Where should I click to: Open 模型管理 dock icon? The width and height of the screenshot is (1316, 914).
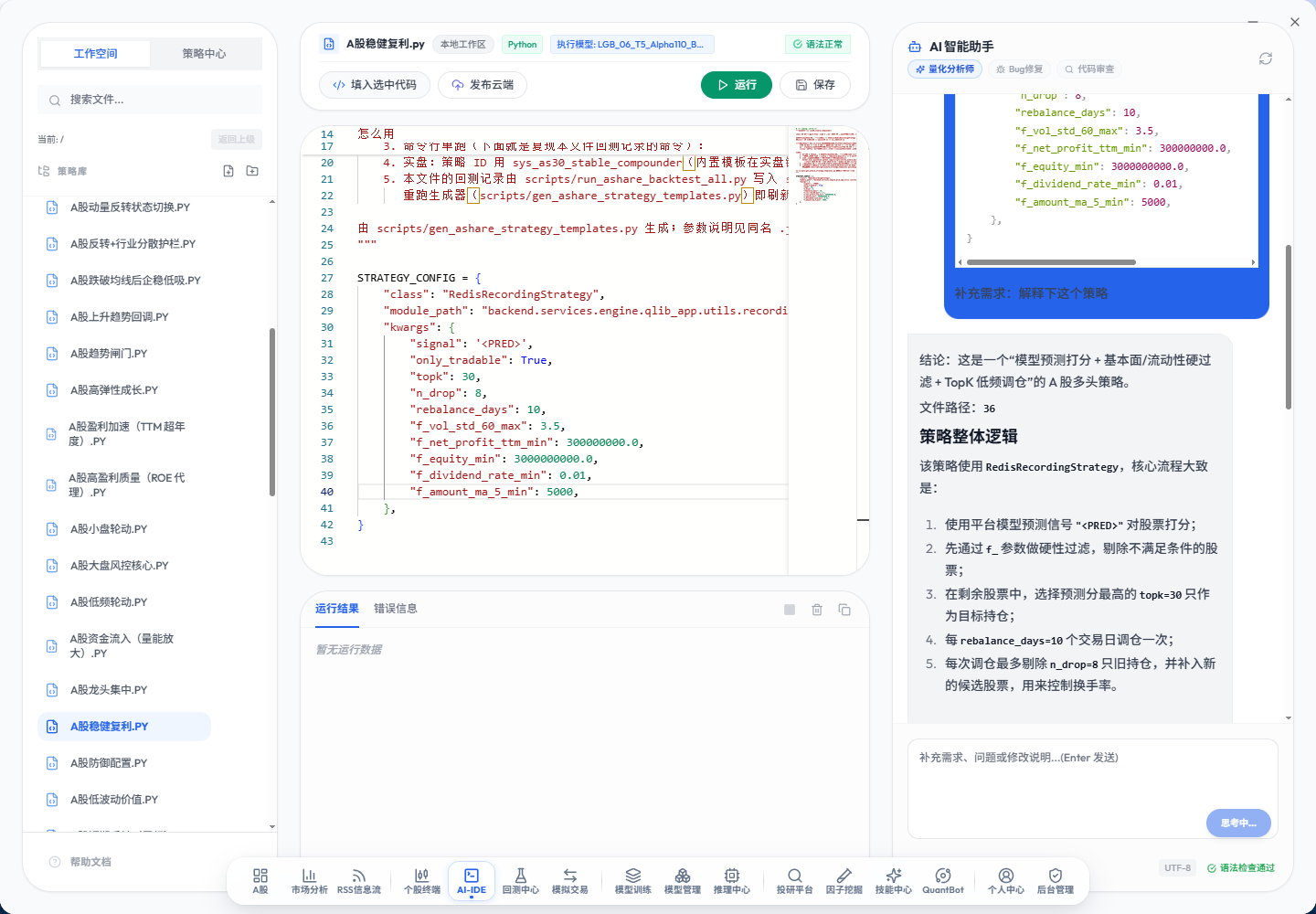click(x=682, y=881)
